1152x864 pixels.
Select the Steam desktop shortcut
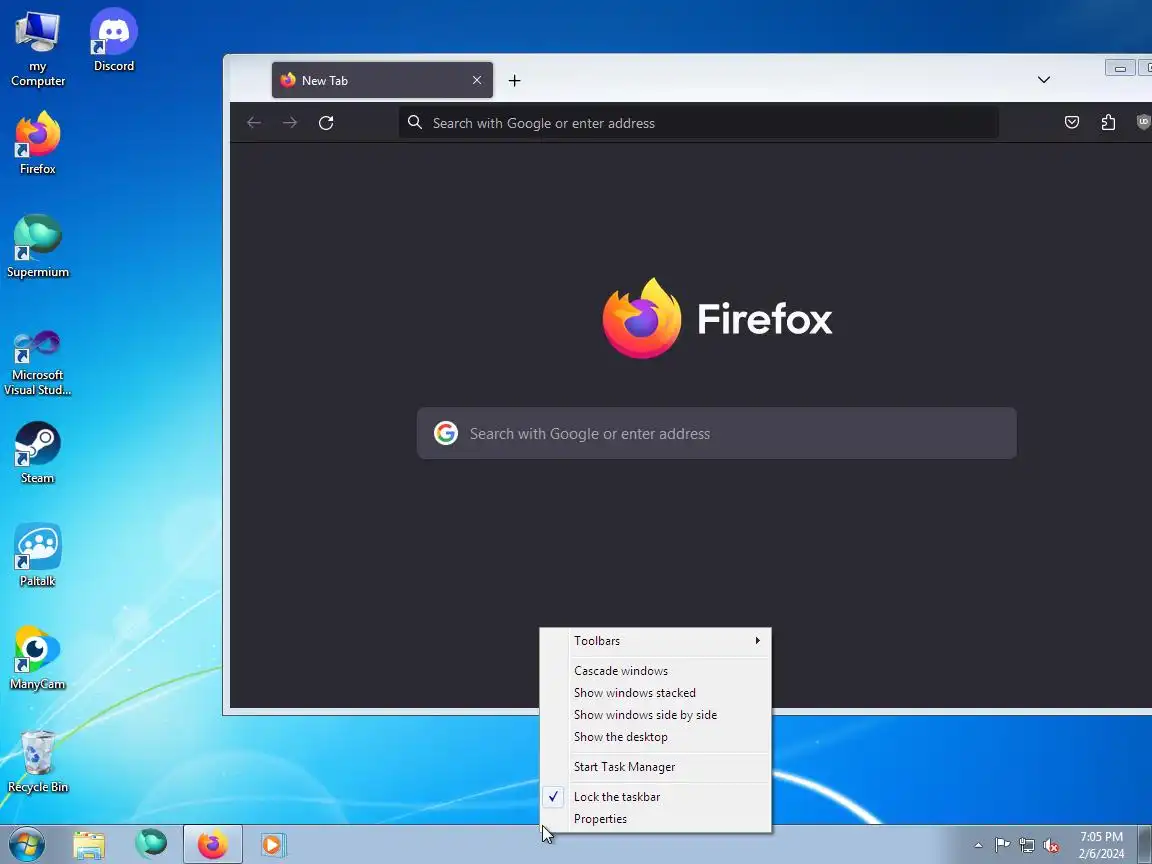pyautogui.click(x=37, y=453)
